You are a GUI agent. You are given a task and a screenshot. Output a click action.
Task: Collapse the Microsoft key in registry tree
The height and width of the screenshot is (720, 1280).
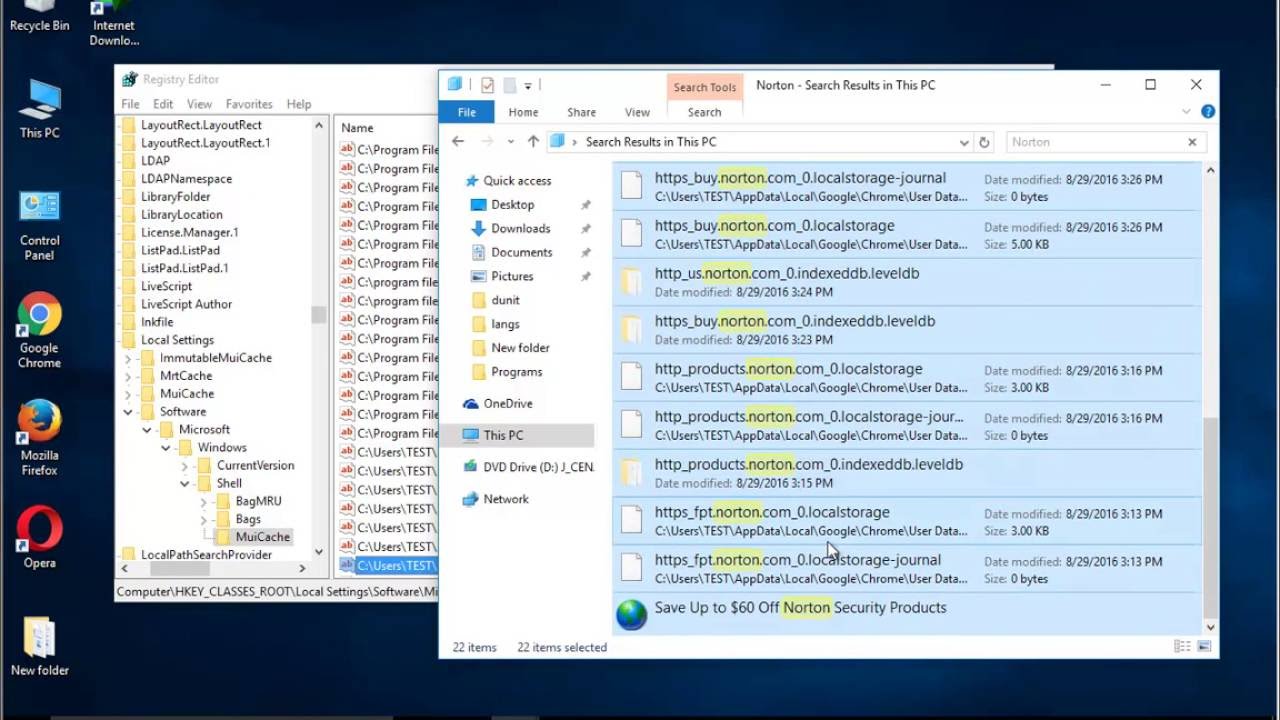[147, 430]
